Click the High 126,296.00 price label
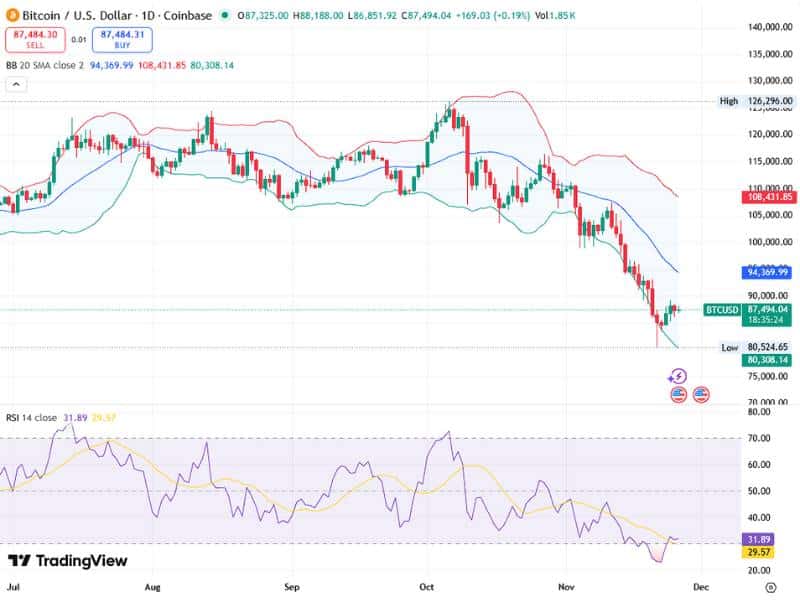This screenshot has width=800, height=600. [755, 101]
